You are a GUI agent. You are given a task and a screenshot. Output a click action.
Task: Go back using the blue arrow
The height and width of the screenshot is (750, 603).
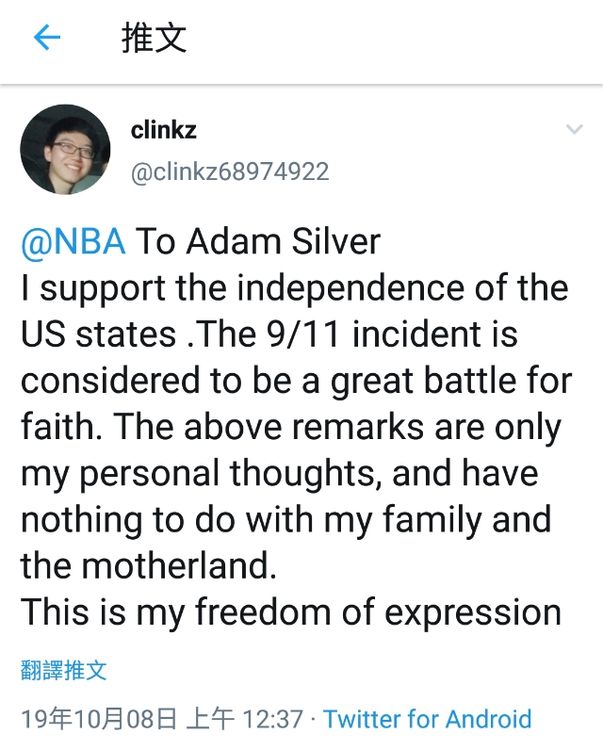coord(47,38)
